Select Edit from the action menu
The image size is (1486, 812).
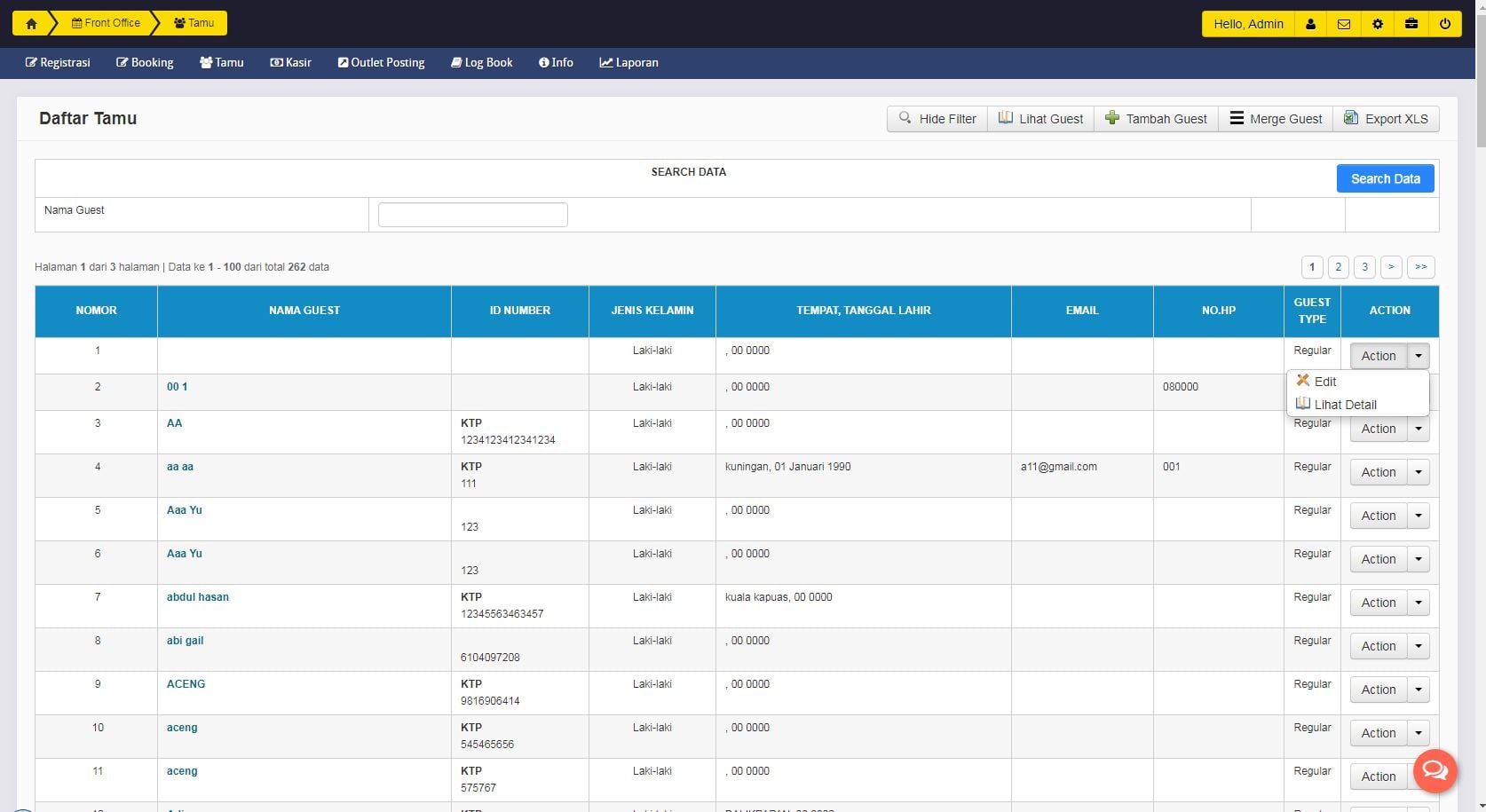pyautogui.click(x=1324, y=382)
